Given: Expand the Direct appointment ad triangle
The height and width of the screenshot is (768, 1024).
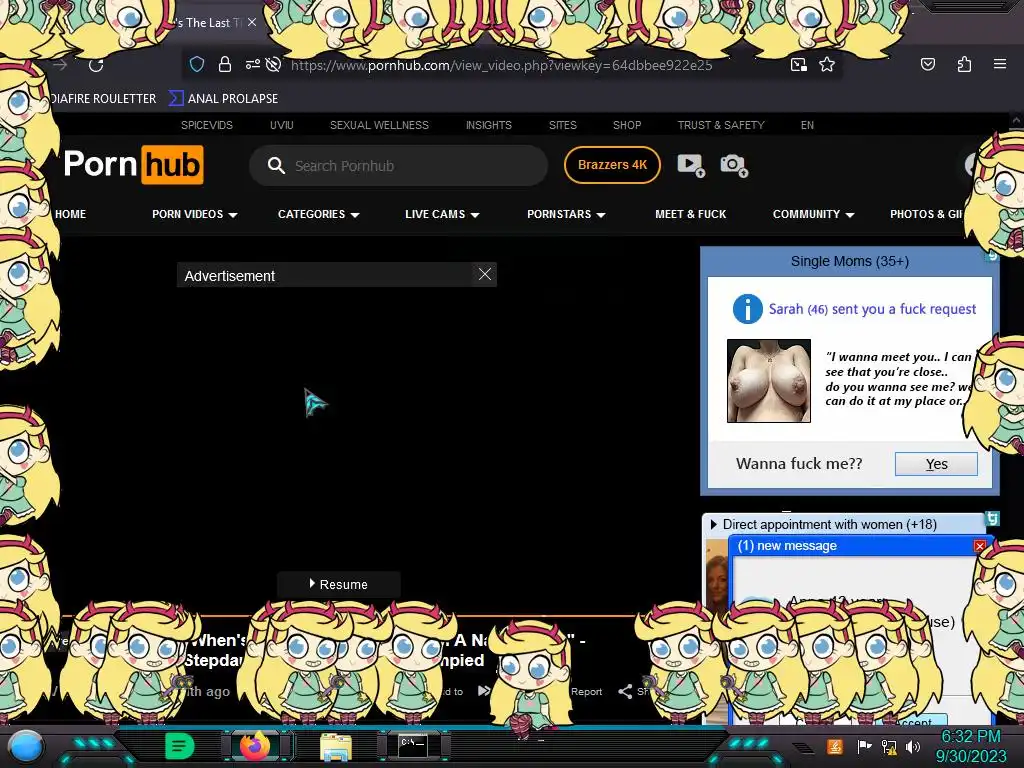Looking at the screenshot, I should 713,524.
